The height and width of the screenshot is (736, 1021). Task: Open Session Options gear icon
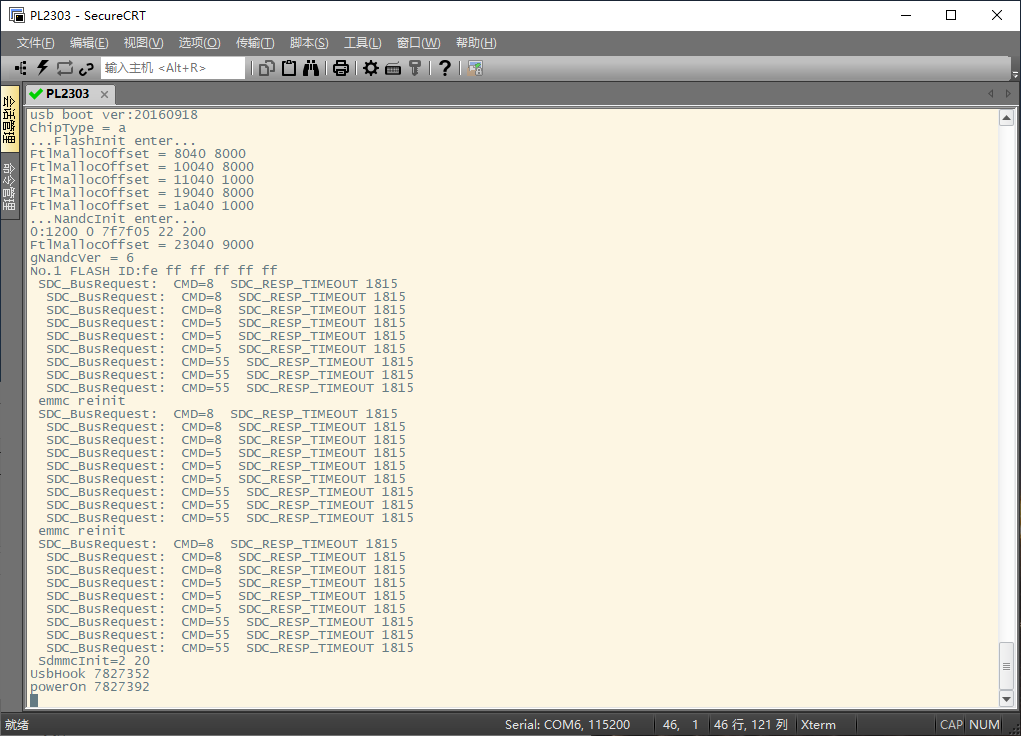[371, 68]
